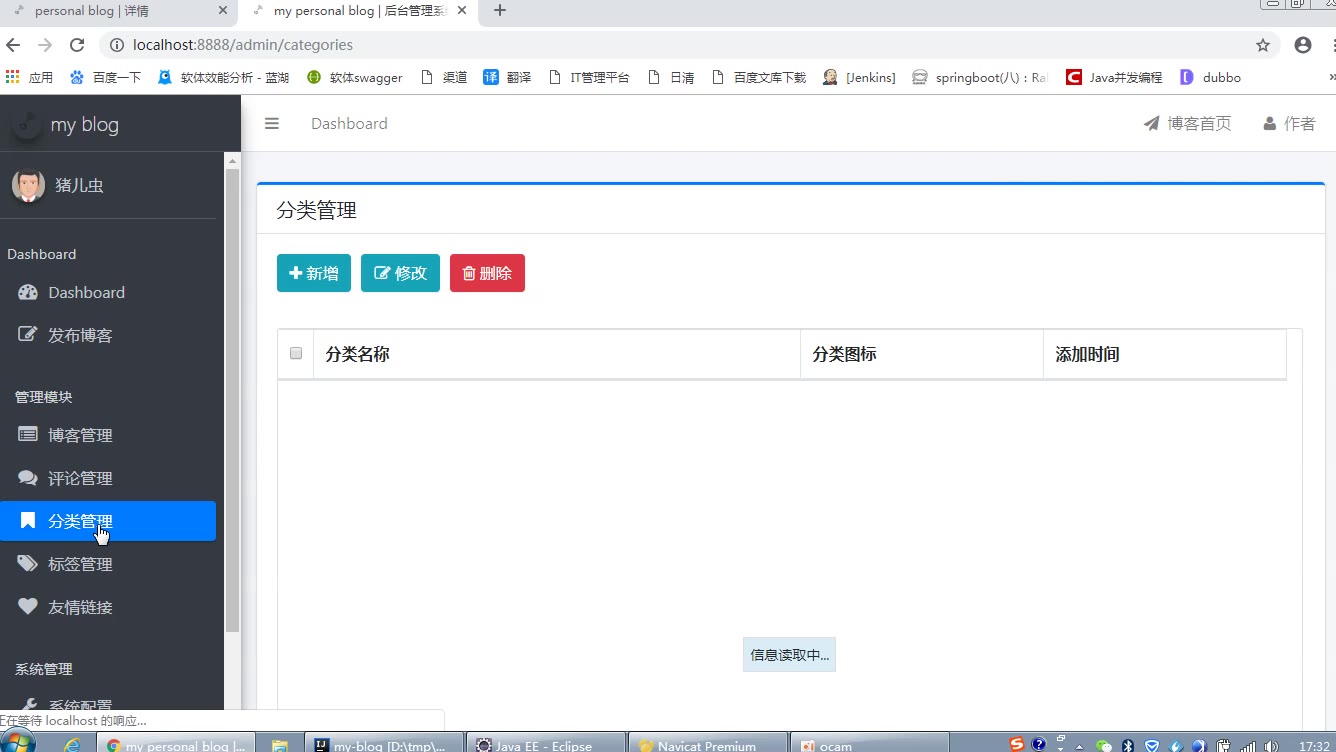Open the 博客首页 link
This screenshot has height=752, width=1336.
click(x=1188, y=124)
